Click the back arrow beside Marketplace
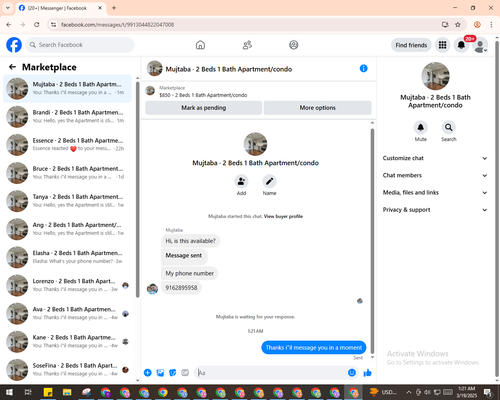The width and height of the screenshot is (500, 400). [12, 67]
